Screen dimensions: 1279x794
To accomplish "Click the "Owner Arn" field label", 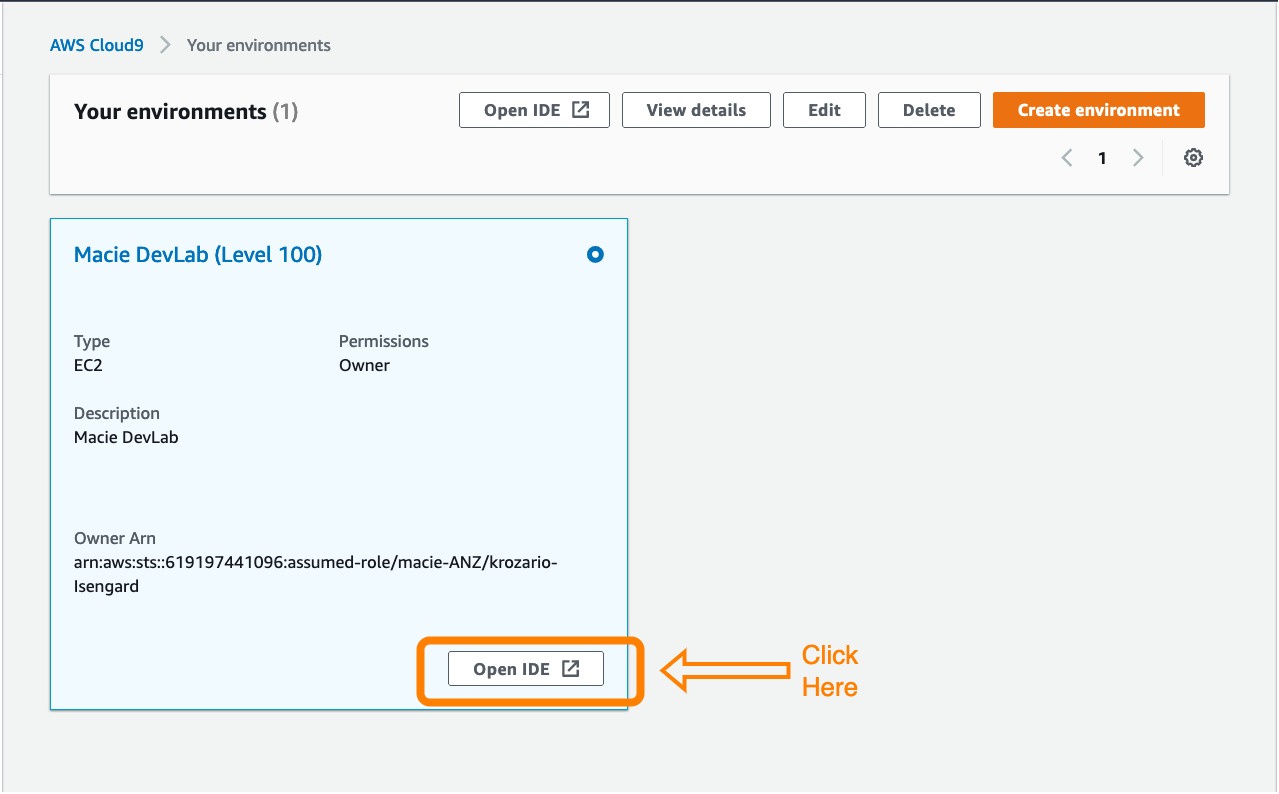I will pos(115,539).
